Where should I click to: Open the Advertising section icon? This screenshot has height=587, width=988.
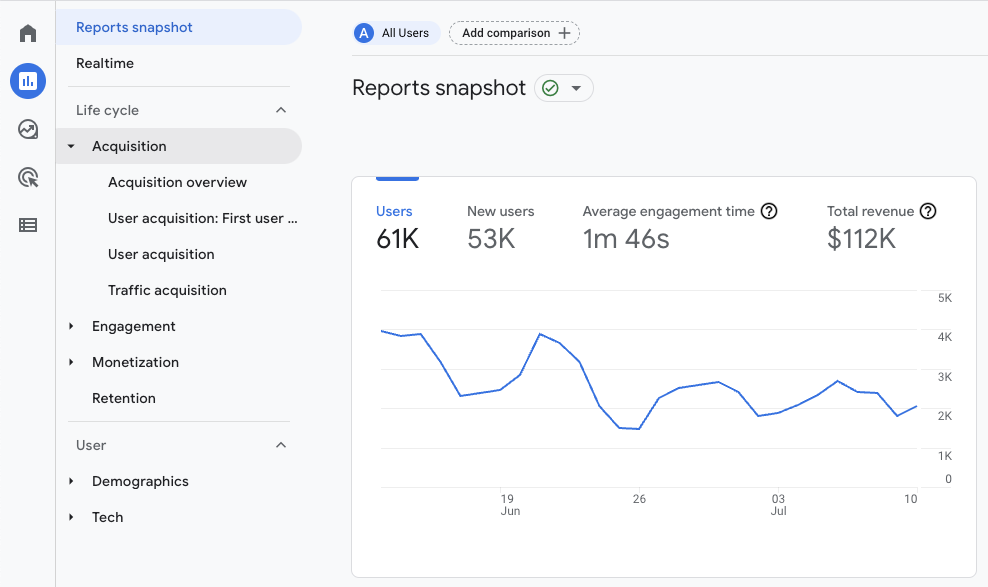click(x=27, y=177)
